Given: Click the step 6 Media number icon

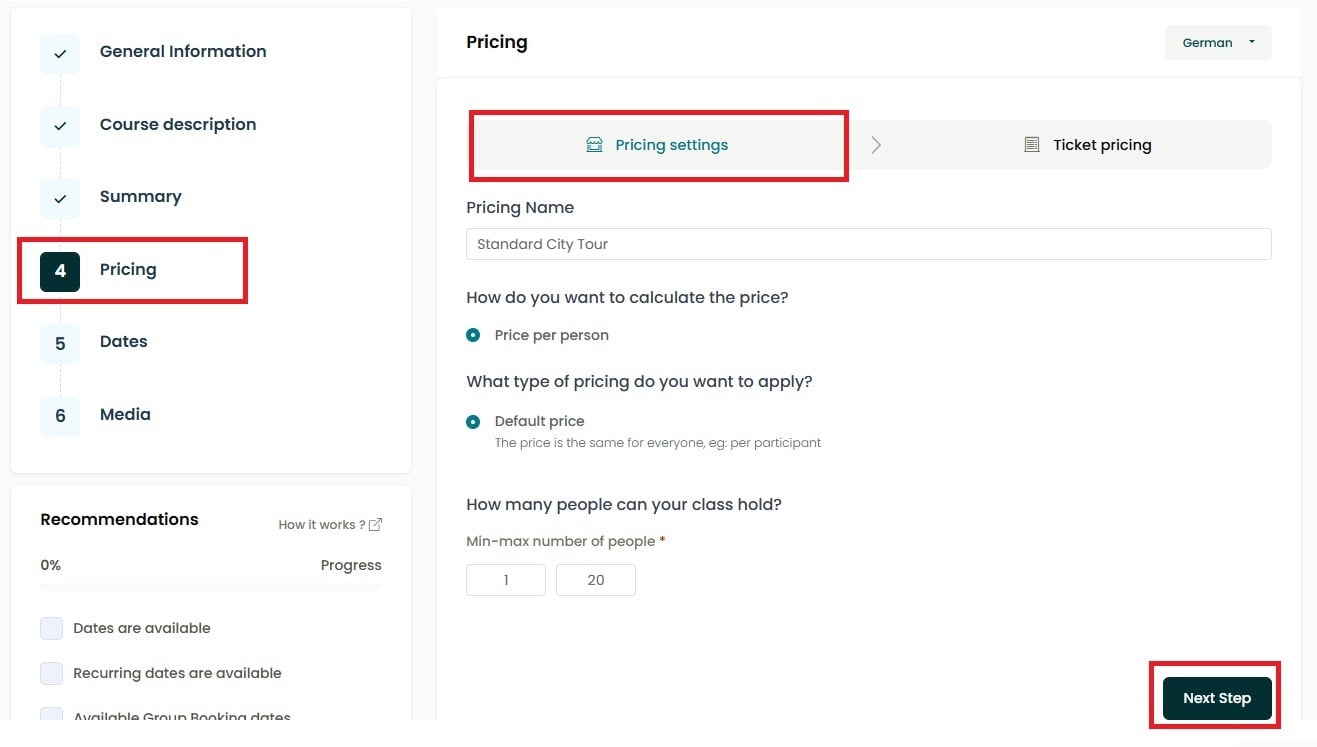Looking at the screenshot, I should point(60,416).
